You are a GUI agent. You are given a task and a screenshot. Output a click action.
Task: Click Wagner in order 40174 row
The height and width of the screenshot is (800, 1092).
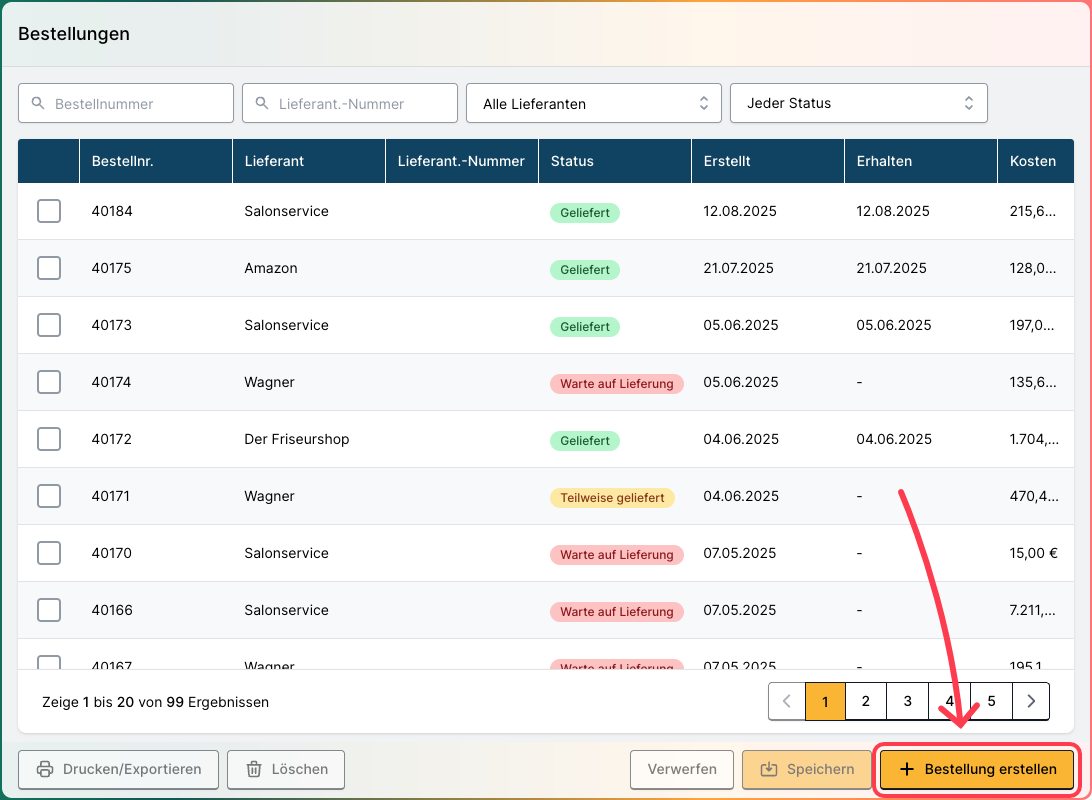[x=270, y=382]
